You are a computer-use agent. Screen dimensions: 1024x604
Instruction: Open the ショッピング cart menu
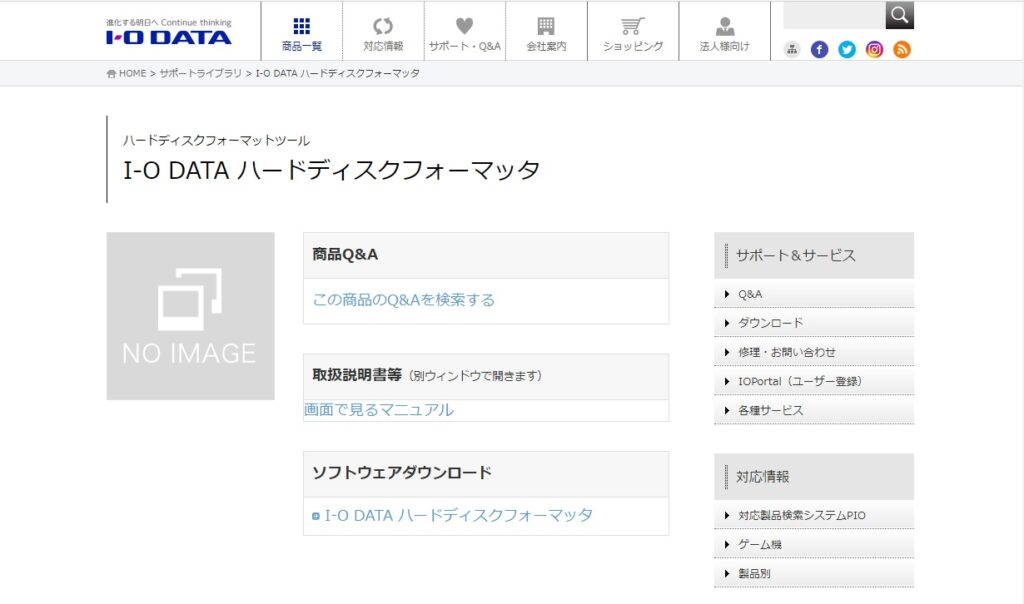point(633,34)
